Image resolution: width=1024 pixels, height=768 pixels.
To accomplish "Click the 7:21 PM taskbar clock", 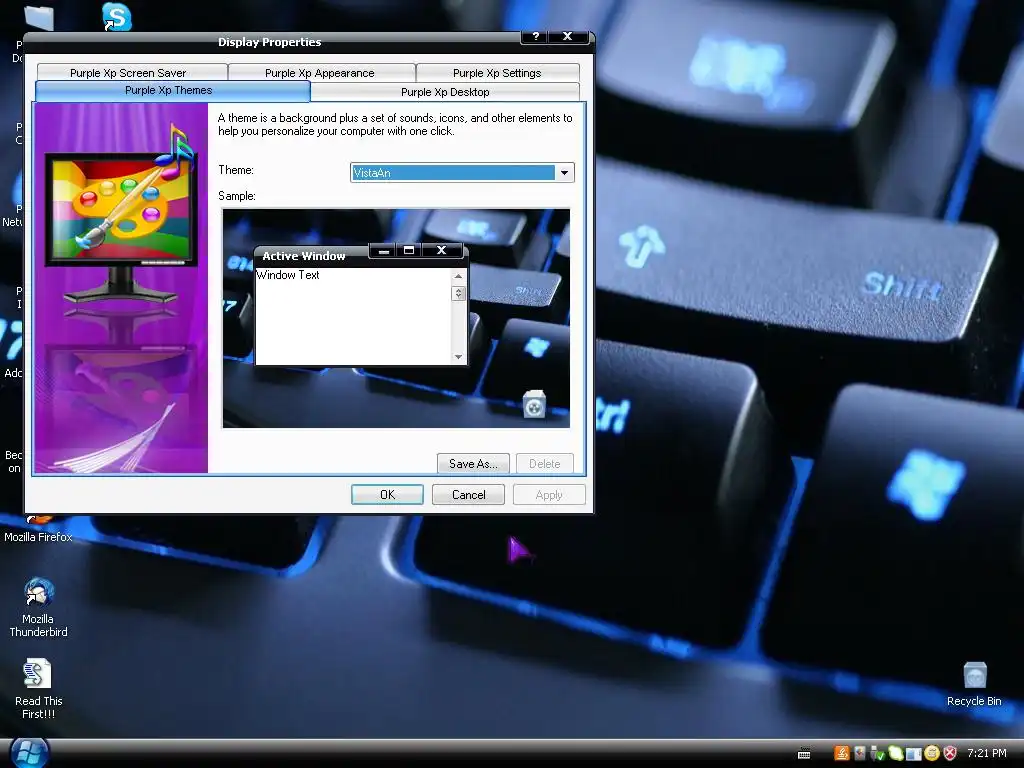I will [987, 753].
